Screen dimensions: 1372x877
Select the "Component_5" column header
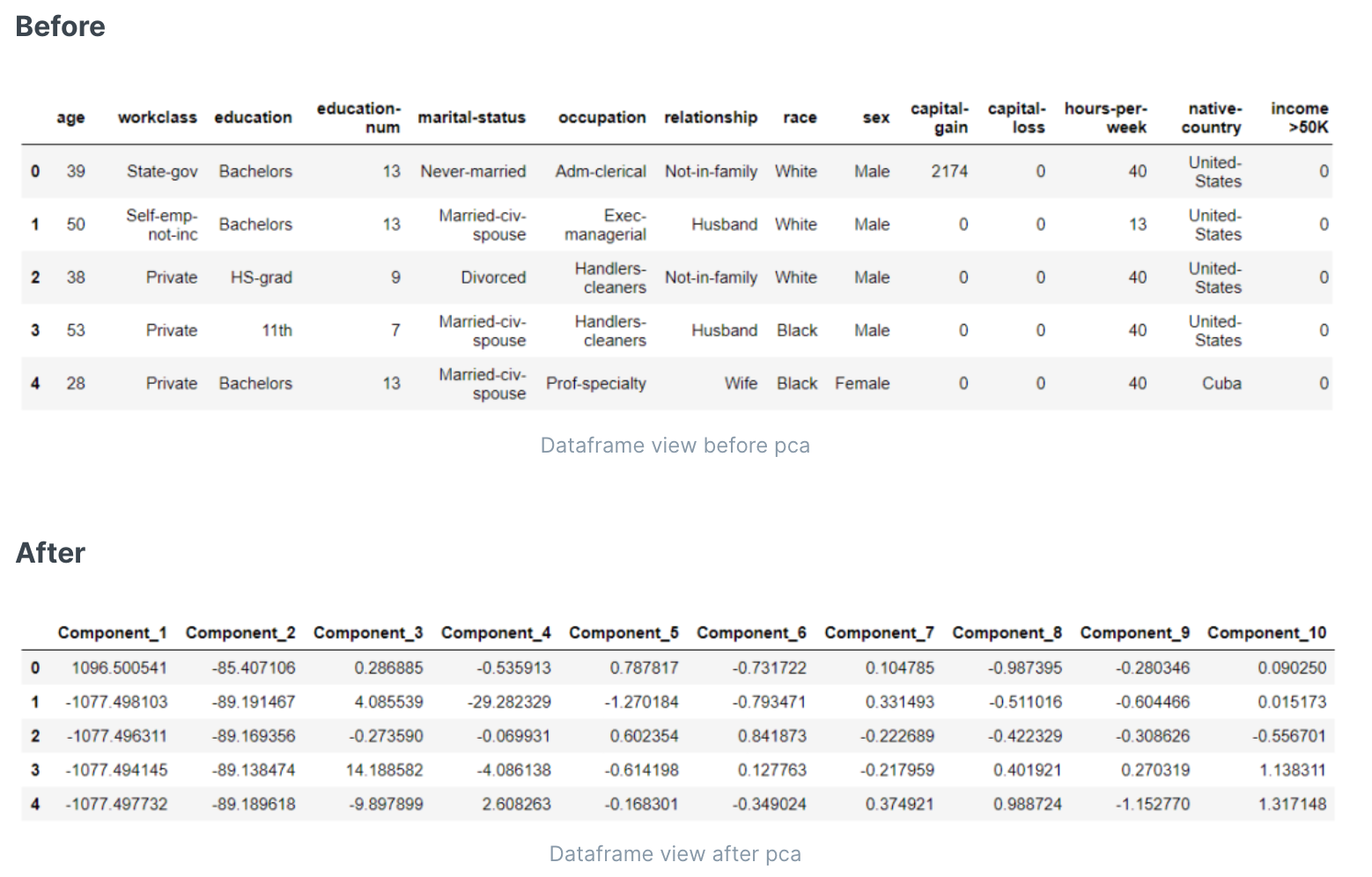pos(623,632)
